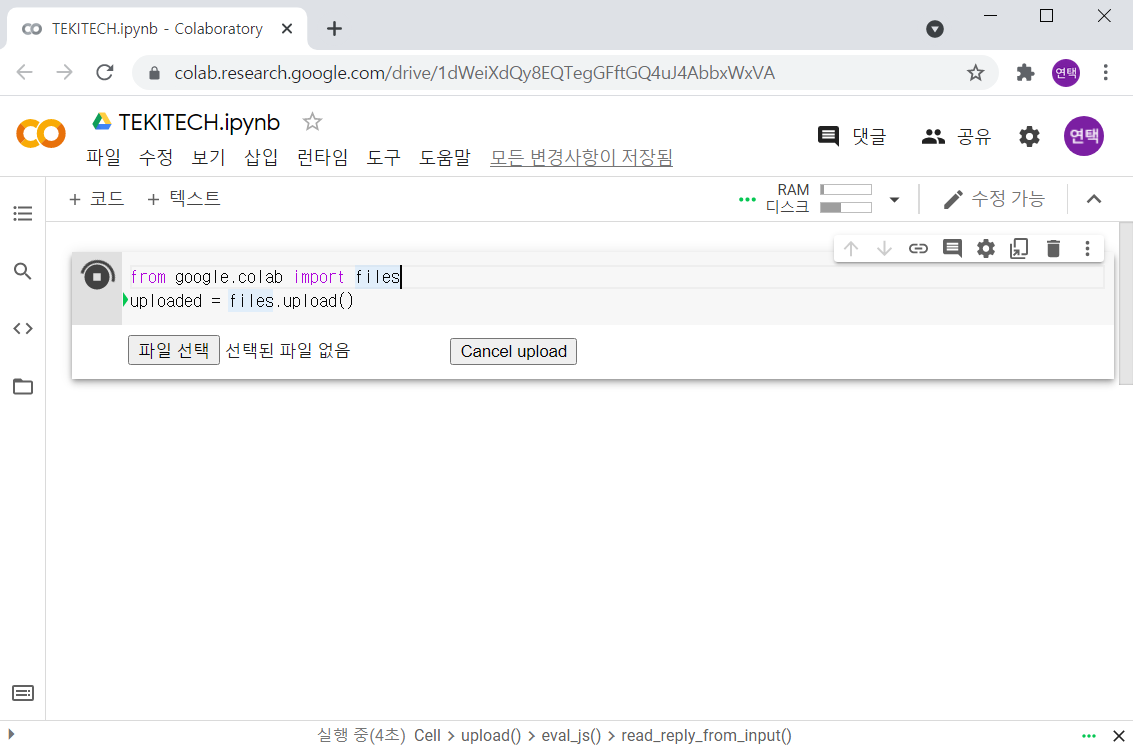Open the code snippets panel

pyautogui.click(x=22, y=329)
